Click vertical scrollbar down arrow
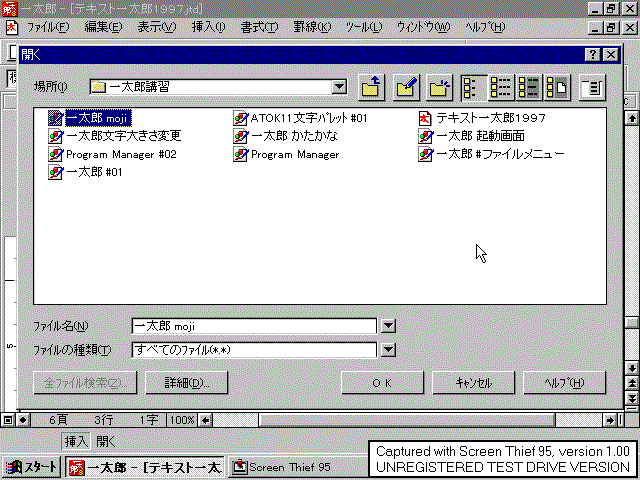The width and height of the screenshot is (640, 480). tap(632, 368)
